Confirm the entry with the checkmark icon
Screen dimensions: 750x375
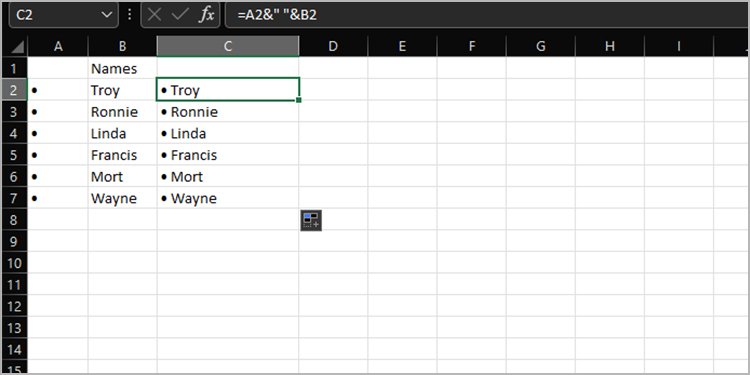(180, 15)
